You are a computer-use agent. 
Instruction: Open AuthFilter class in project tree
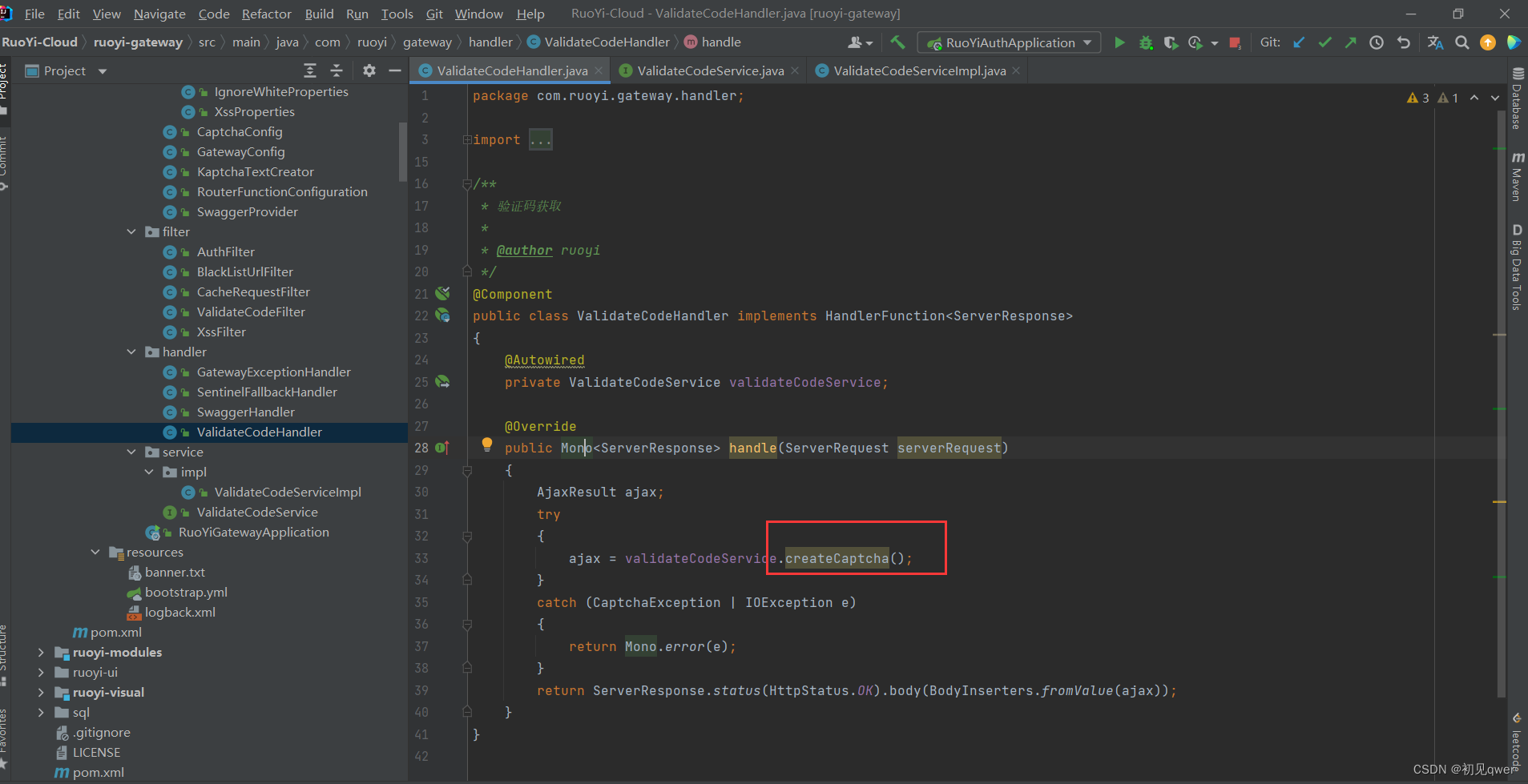pyautogui.click(x=225, y=251)
